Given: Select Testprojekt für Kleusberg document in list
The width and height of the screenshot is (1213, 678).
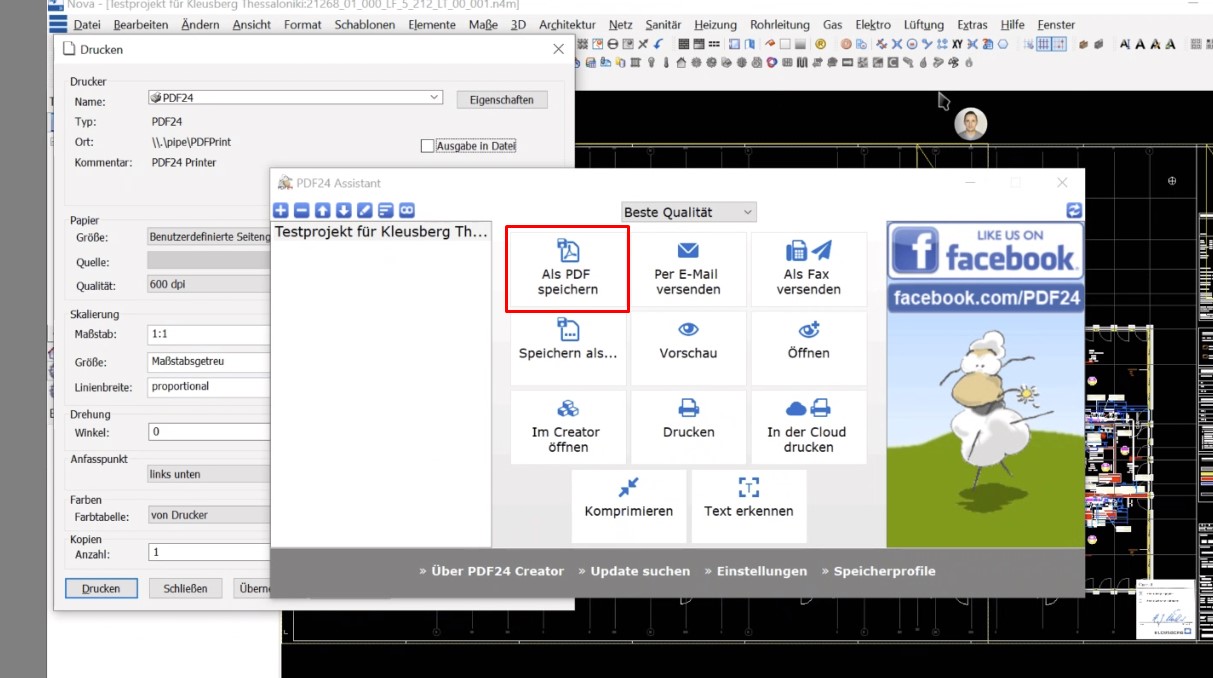Looking at the screenshot, I should point(381,232).
